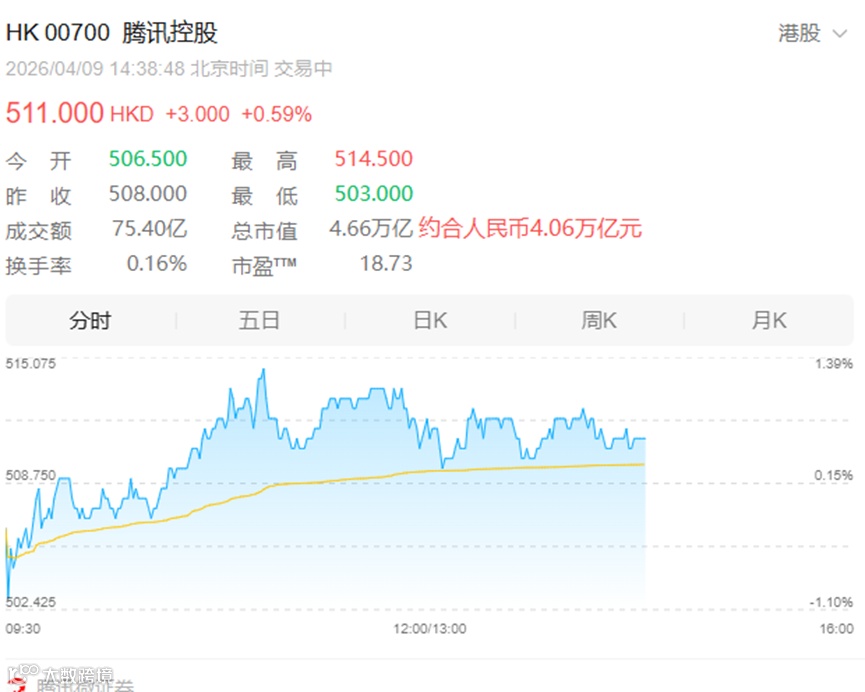Click the turnover value 75.40亿
The image size is (865, 692).
pyautogui.click(x=149, y=228)
